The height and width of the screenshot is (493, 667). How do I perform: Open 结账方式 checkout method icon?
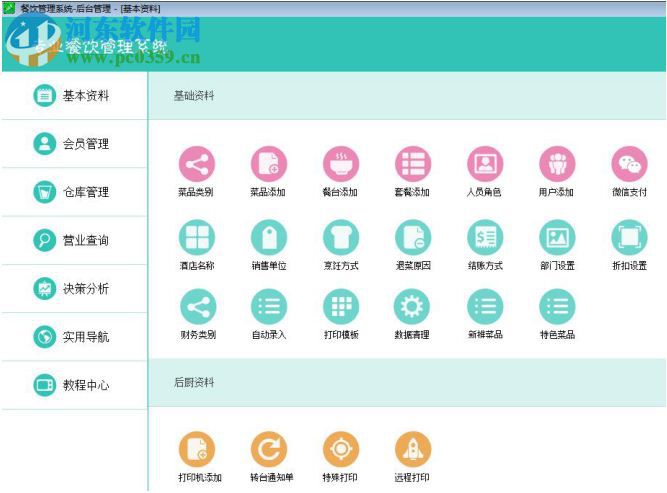(x=485, y=237)
